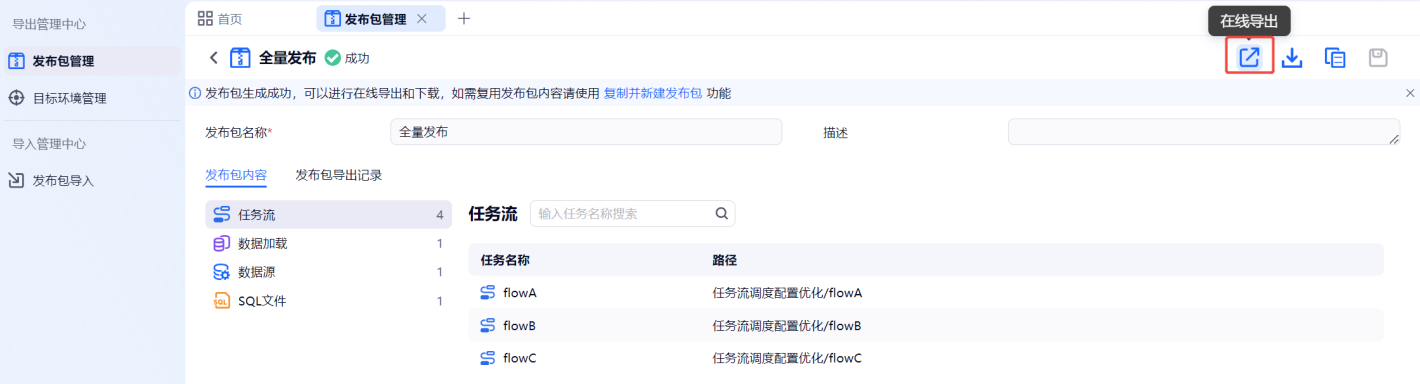This screenshot has width=1420, height=384.
Task: Click the flowA row task flow icon
Action: pos(488,293)
